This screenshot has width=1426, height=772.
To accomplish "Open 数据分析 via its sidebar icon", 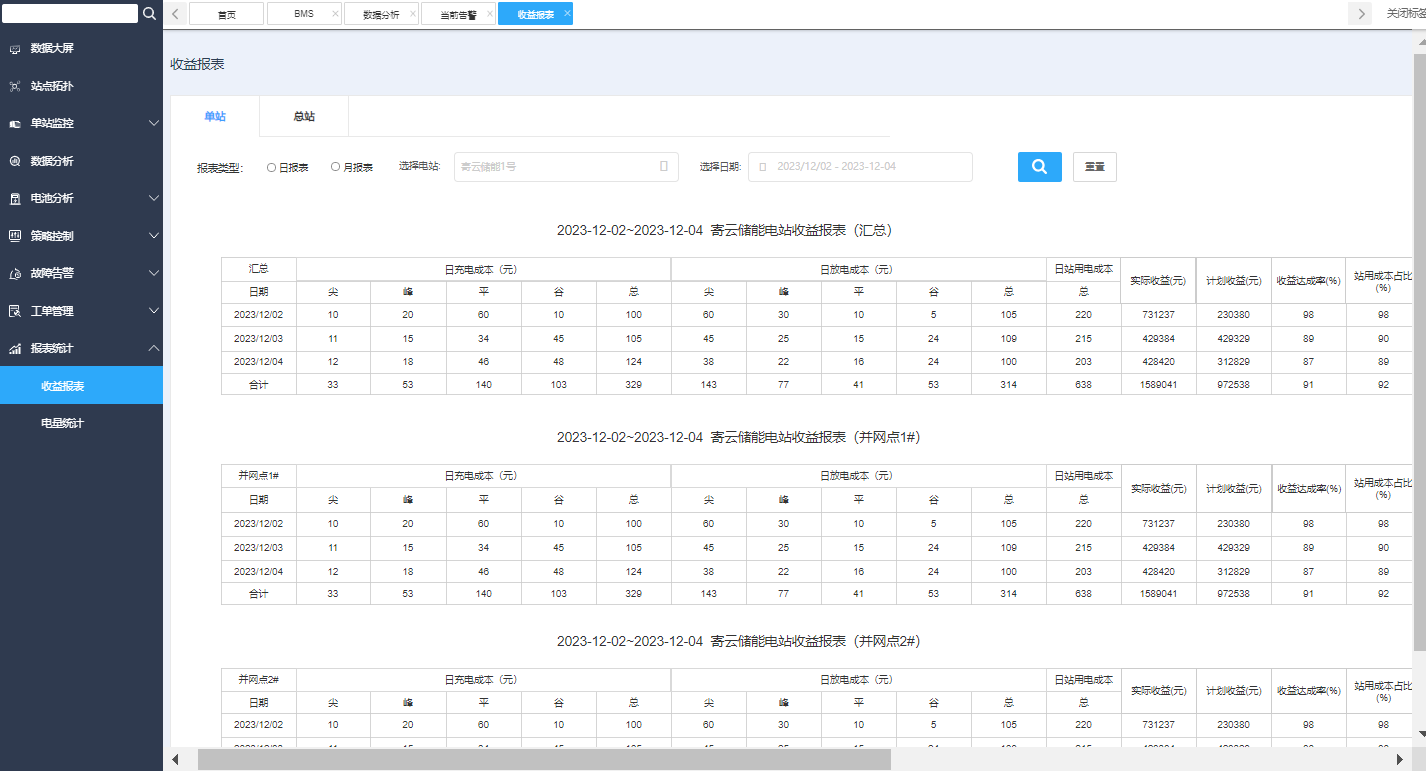I will pyautogui.click(x=15, y=161).
